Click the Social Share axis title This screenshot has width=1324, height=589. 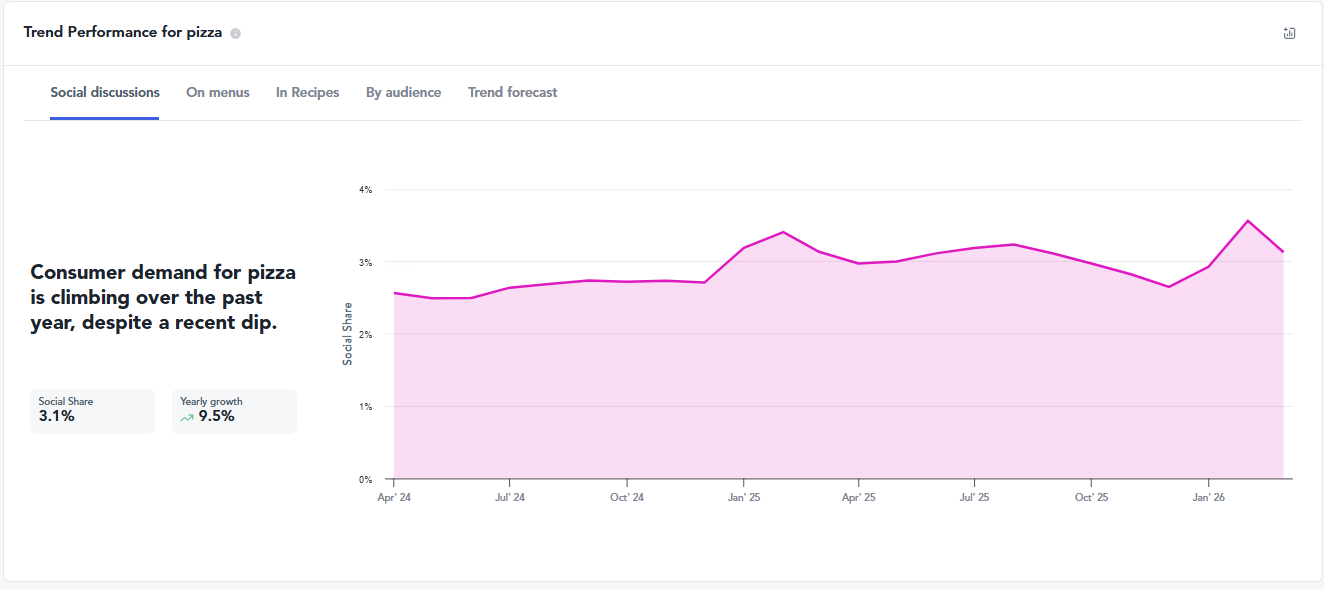[348, 334]
